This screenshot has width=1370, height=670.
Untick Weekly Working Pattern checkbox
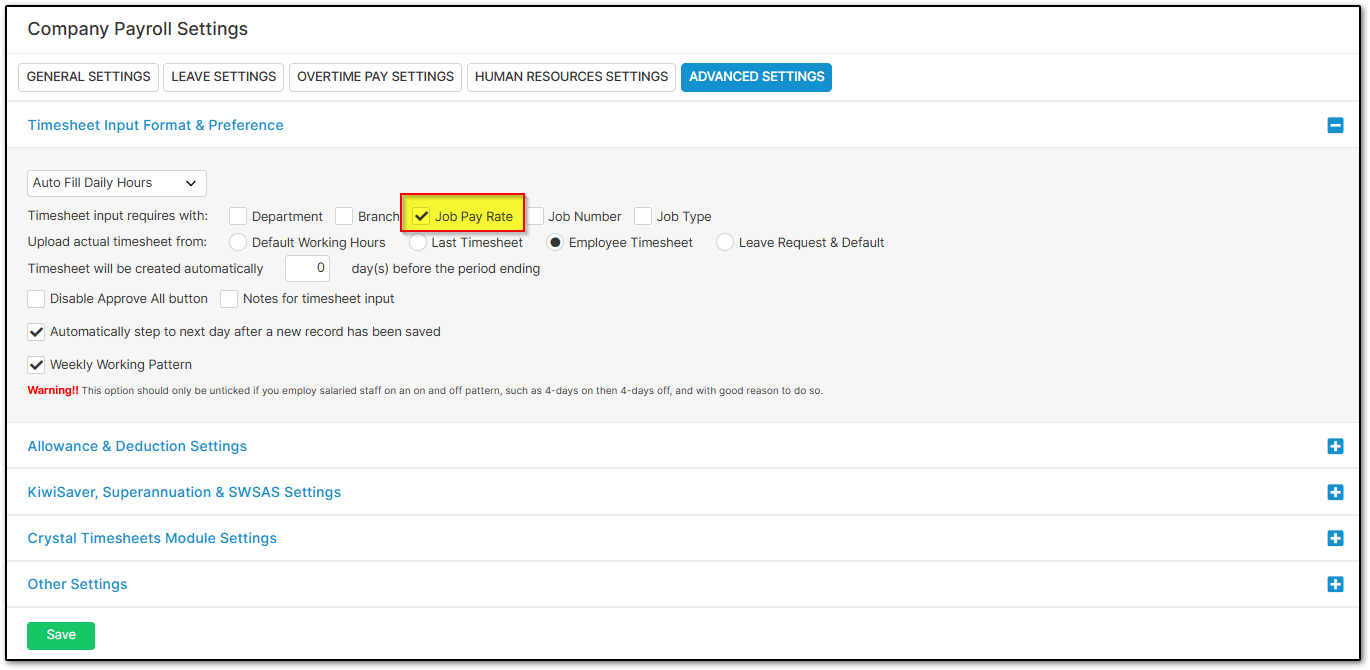(36, 364)
